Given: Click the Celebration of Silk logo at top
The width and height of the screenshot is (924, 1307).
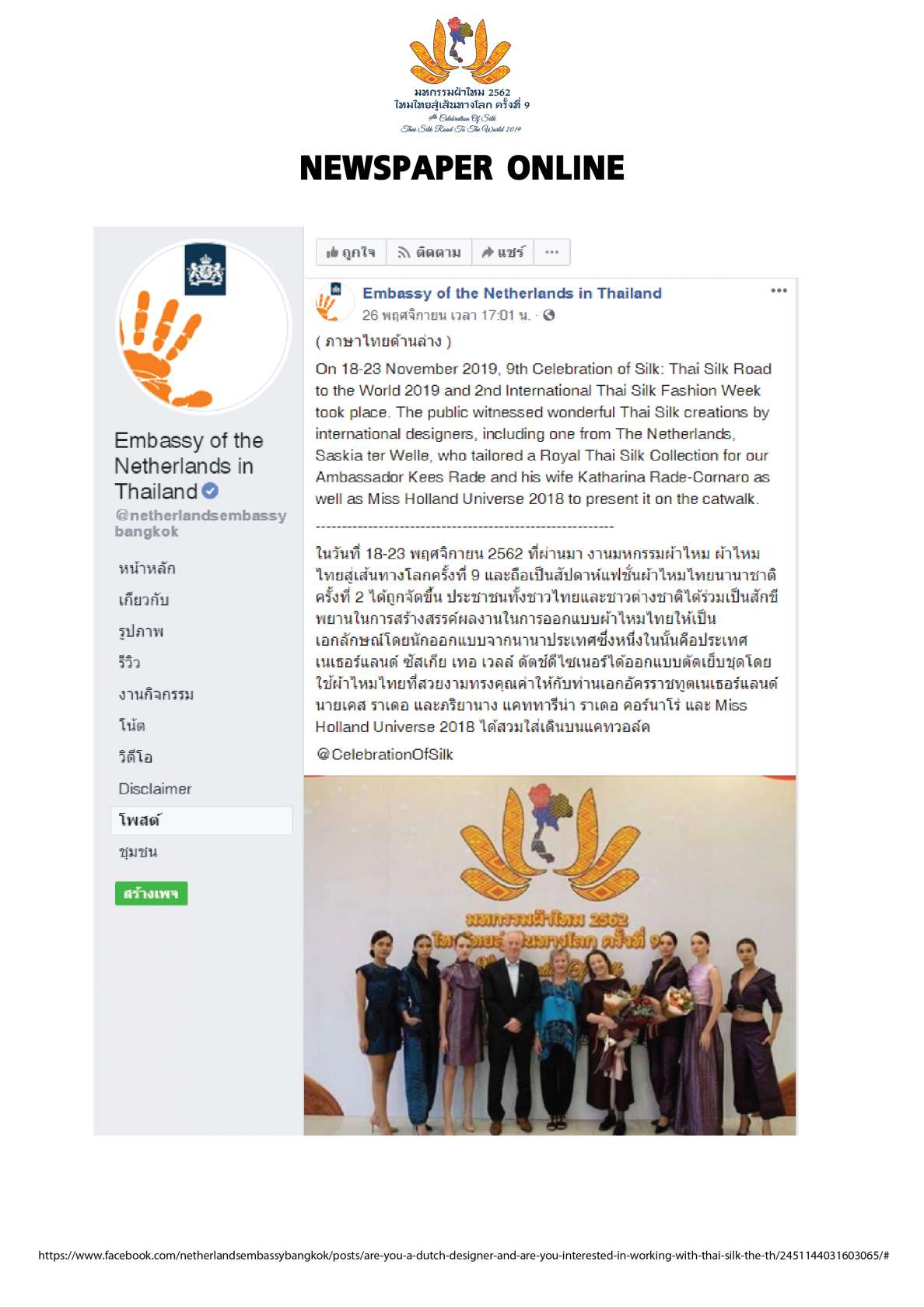Looking at the screenshot, I should 462,75.
